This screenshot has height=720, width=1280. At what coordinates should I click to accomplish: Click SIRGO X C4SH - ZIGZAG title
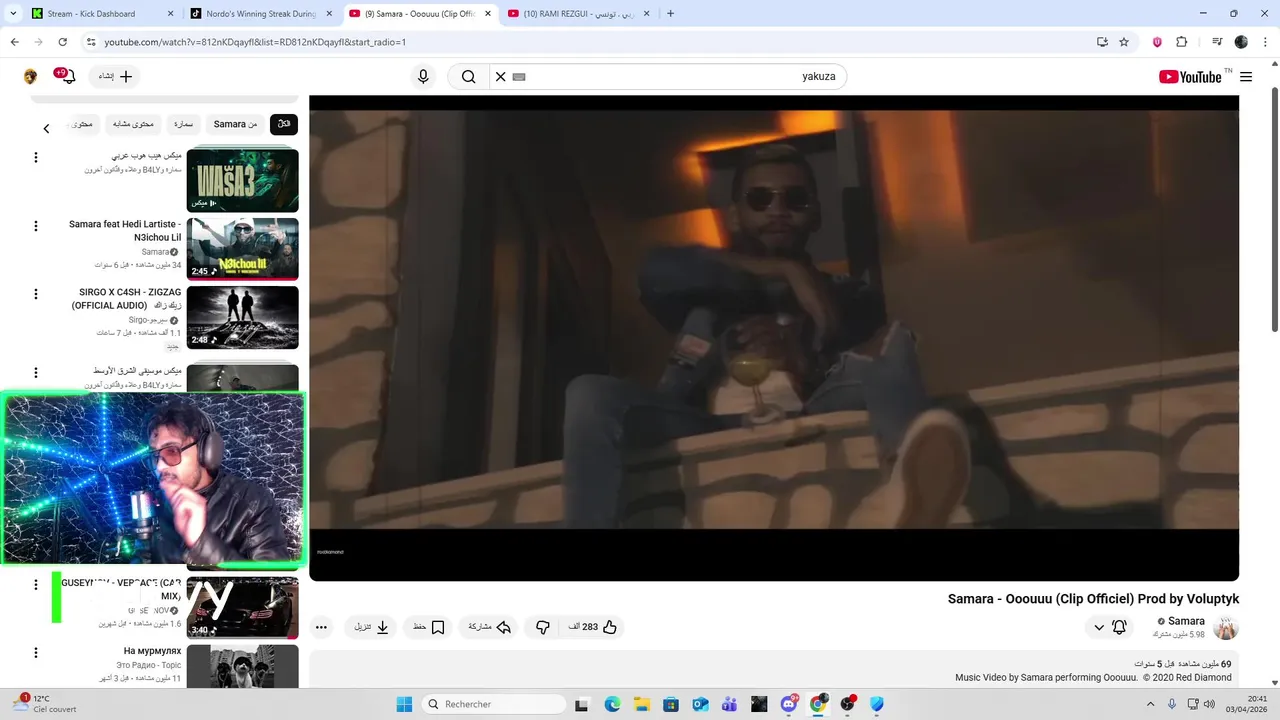[x=126, y=299]
